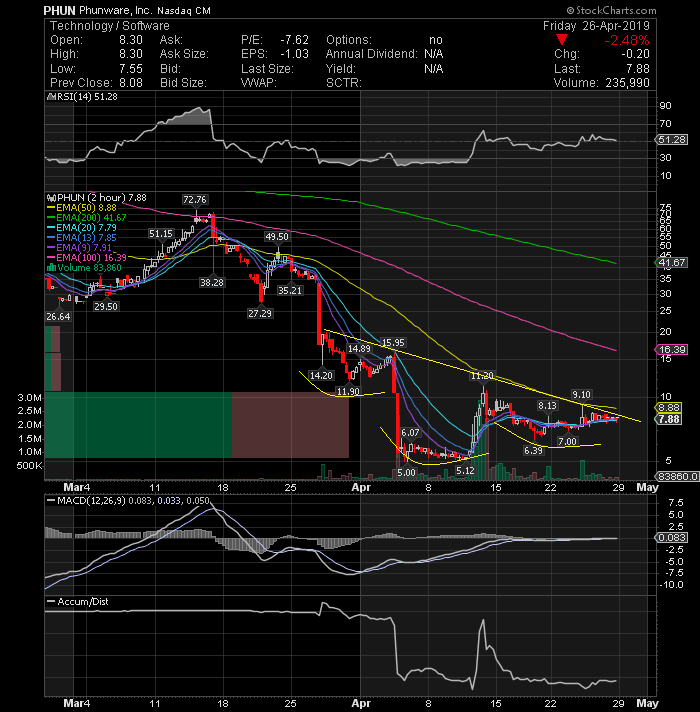Click the VWAP label
Screen dimensions: 700x712
[259, 83]
